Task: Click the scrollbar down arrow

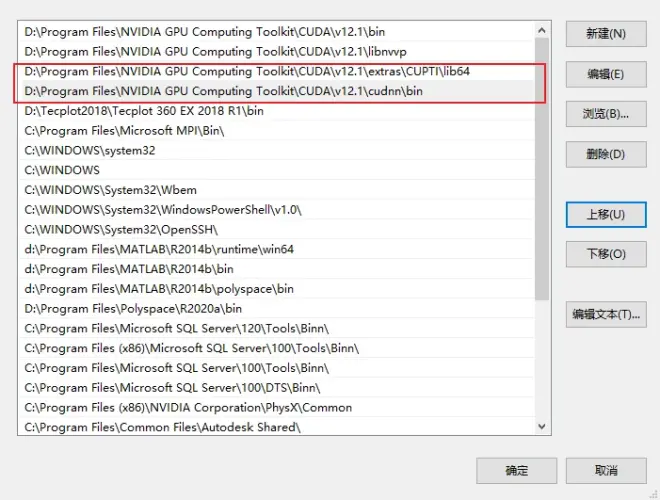Action: tap(542, 426)
